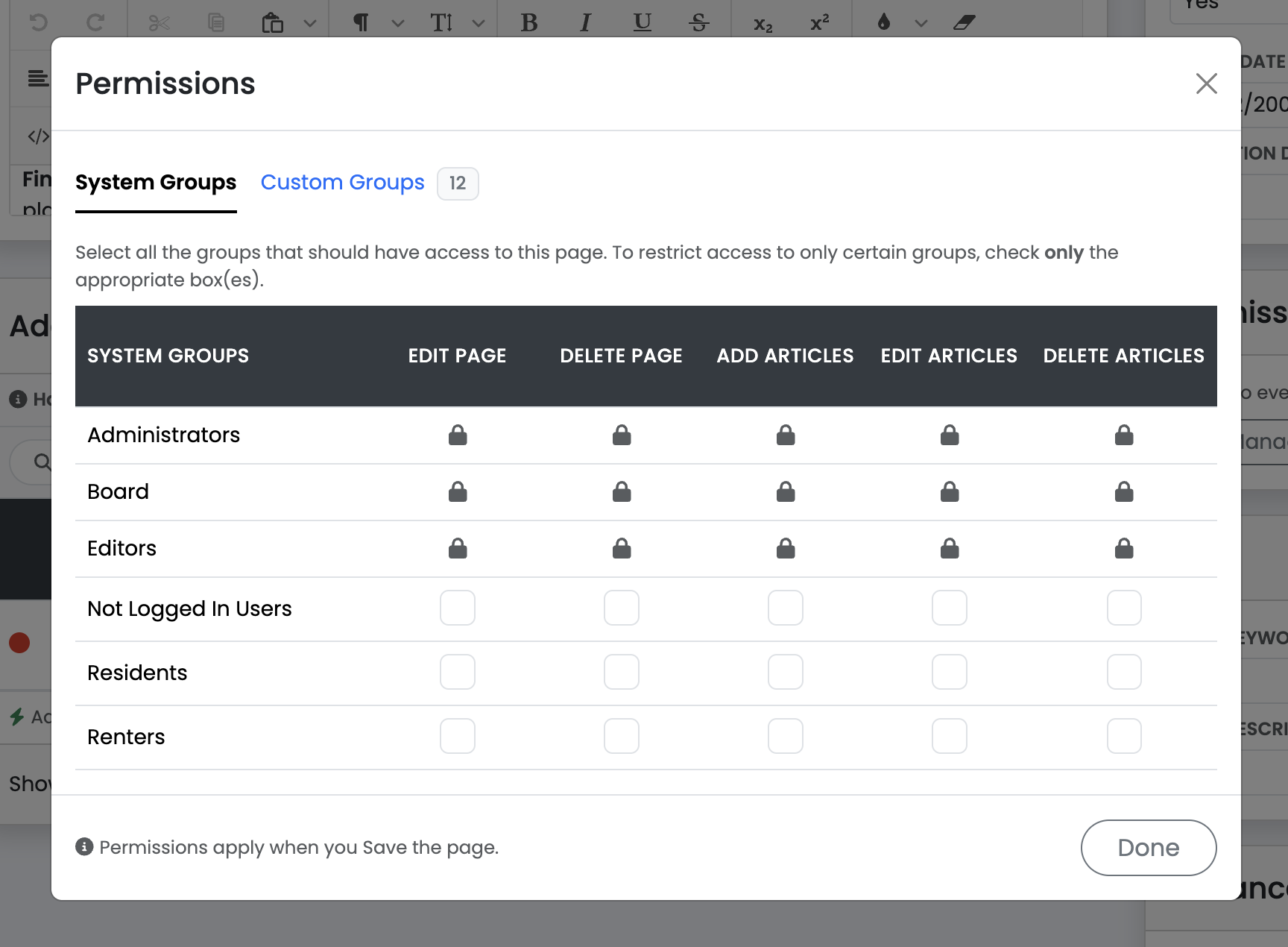1288x947 pixels.
Task: Check Delete Articles for Not Logged In Users
Action: [x=1124, y=608]
